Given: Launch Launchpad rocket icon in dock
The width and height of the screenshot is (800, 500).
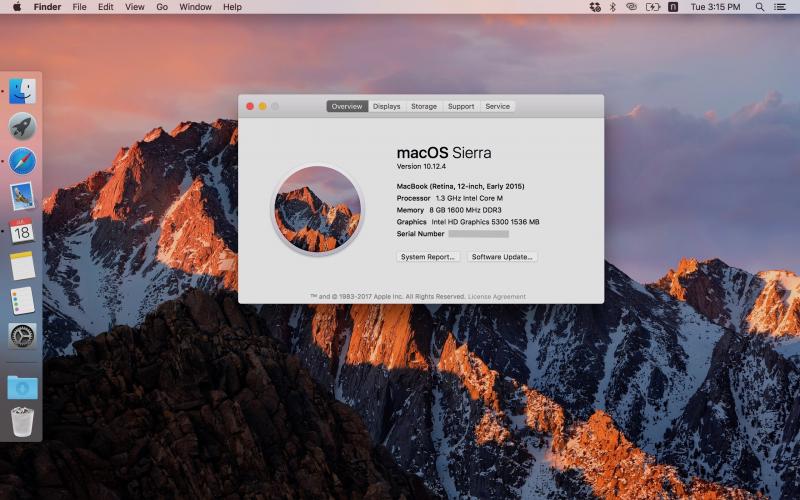Looking at the screenshot, I should (22, 127).
